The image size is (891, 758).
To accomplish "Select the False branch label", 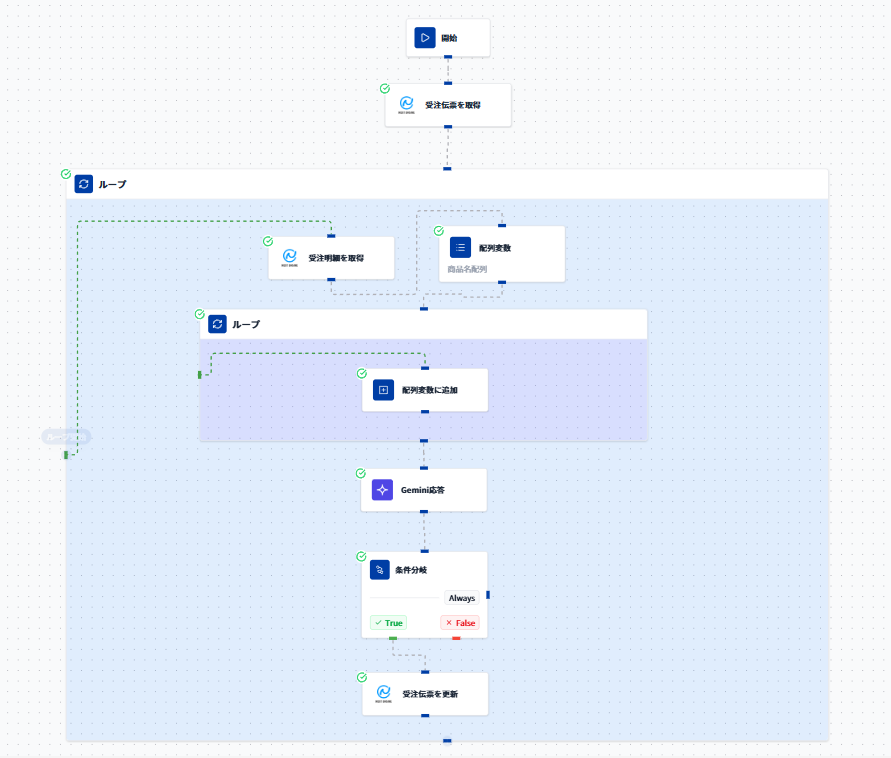I will click(x=460, y=623).
